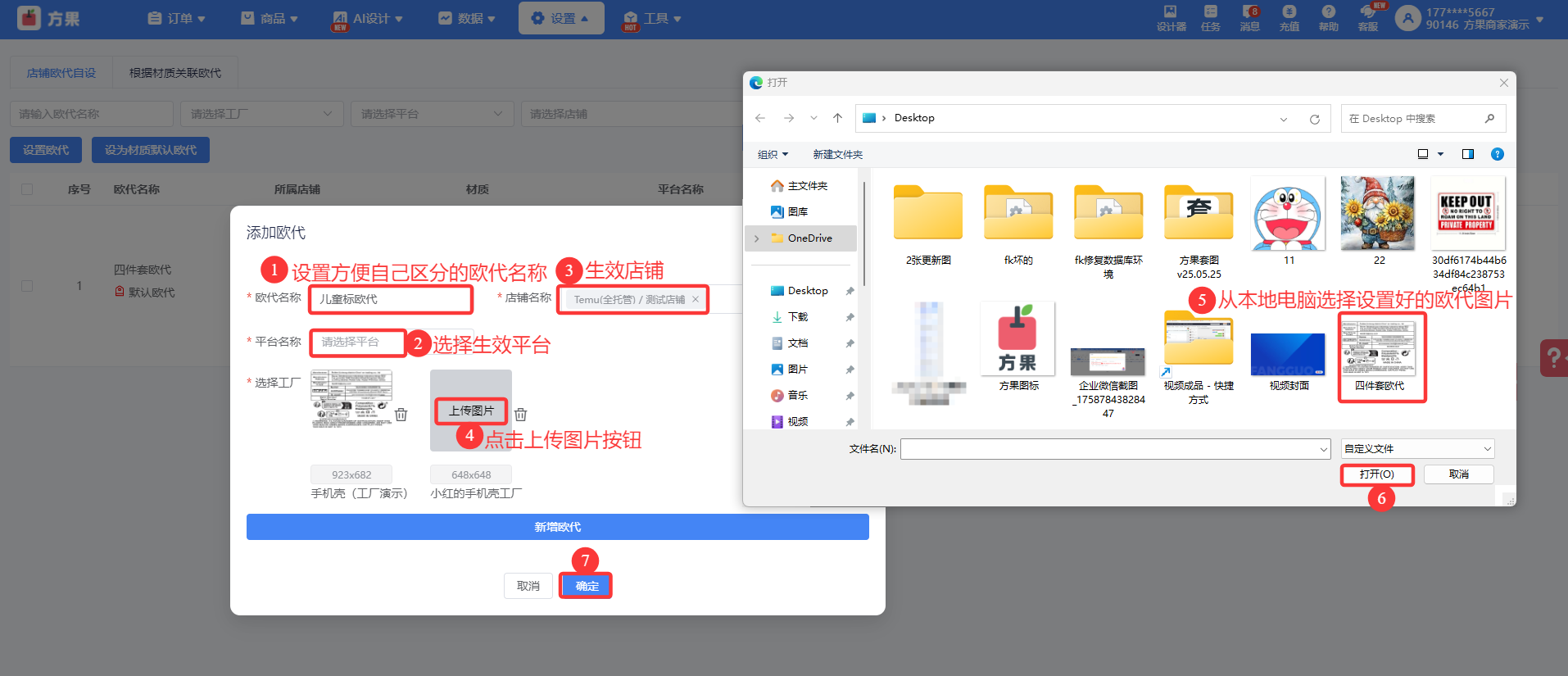Click the 设为材质默认欧代 button
1568x676 pixels.
click(151, 150)
